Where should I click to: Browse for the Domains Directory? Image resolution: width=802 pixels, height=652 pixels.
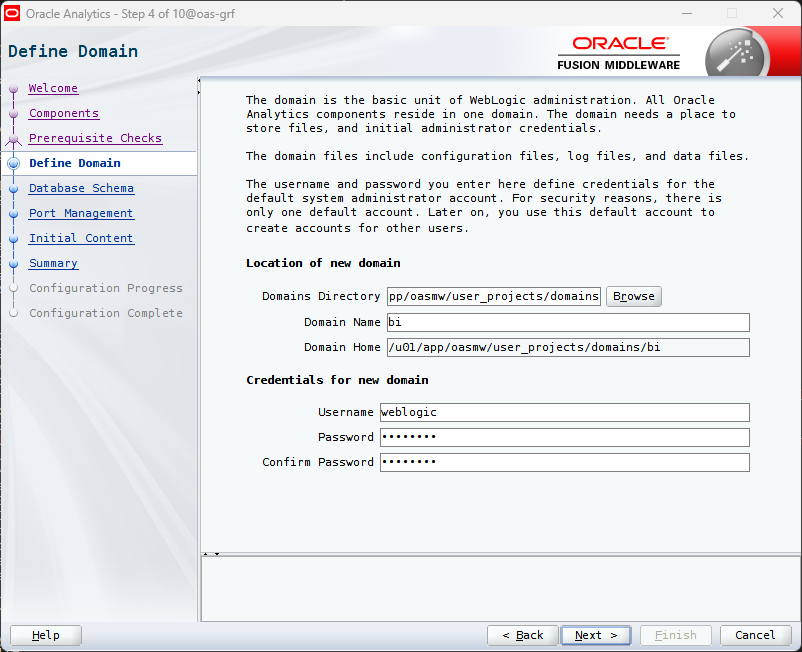click(x=633, y=296)
